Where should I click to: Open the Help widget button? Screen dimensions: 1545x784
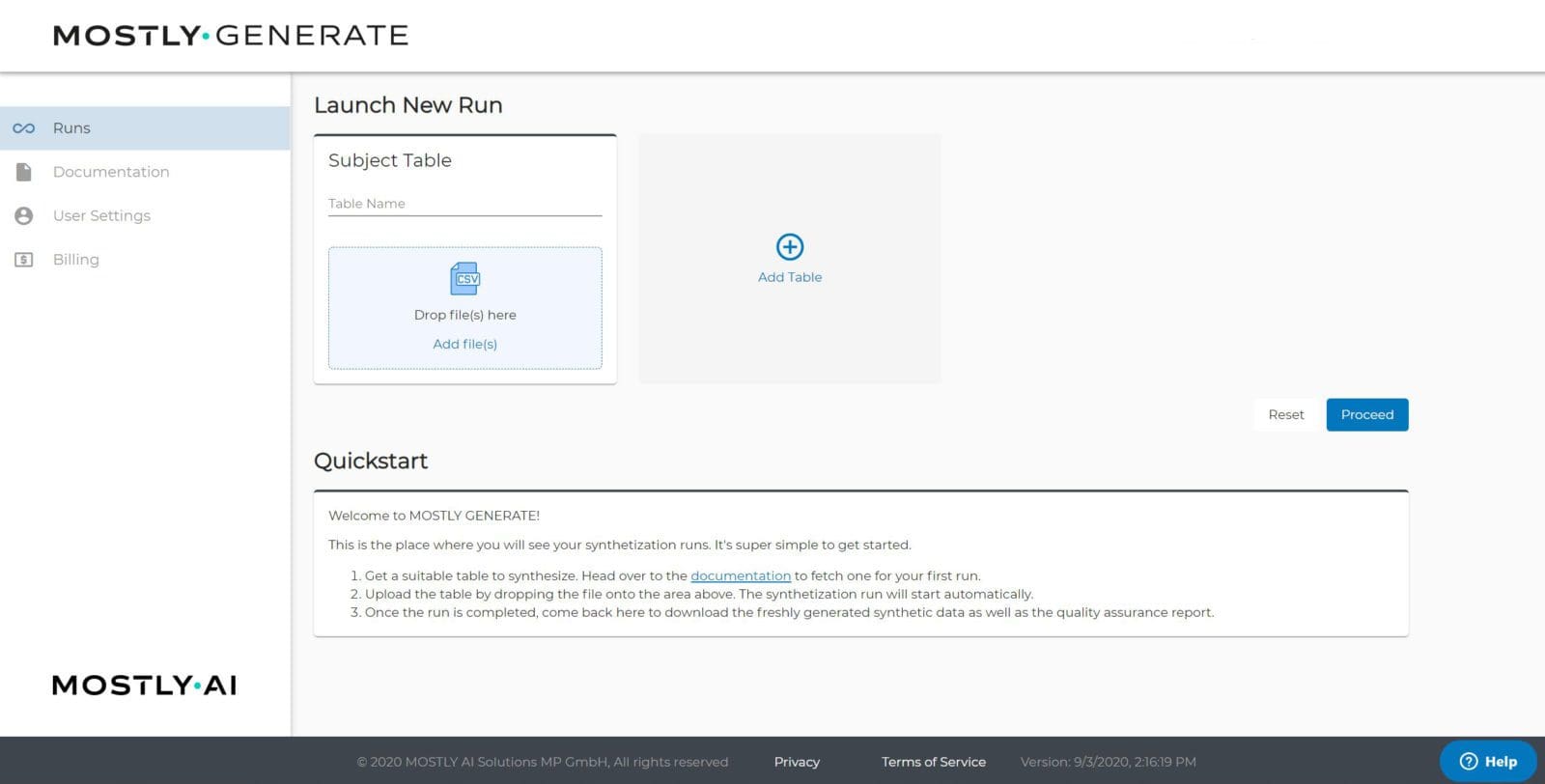pos(1488,761)
